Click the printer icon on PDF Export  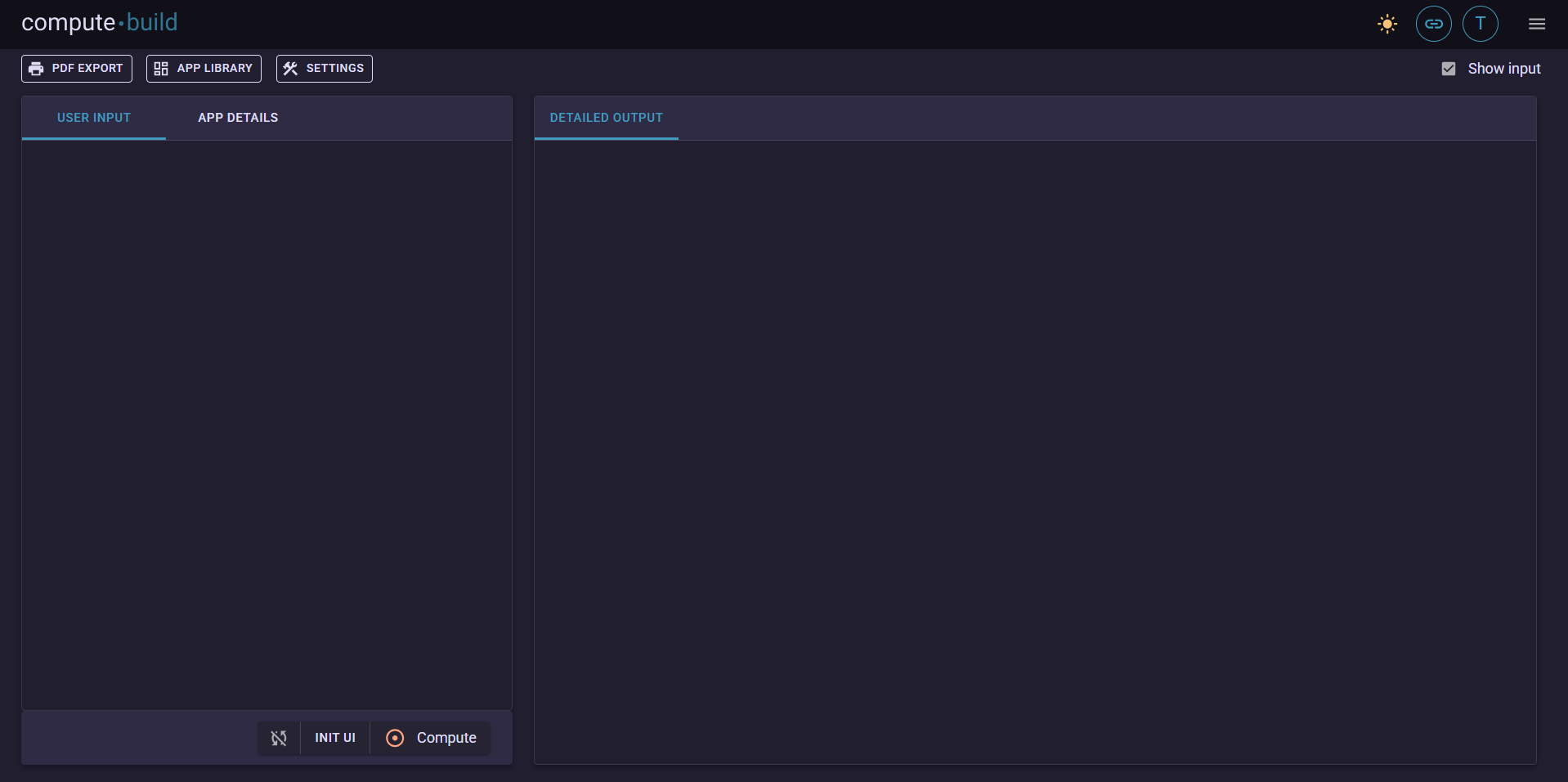[36, 69]
